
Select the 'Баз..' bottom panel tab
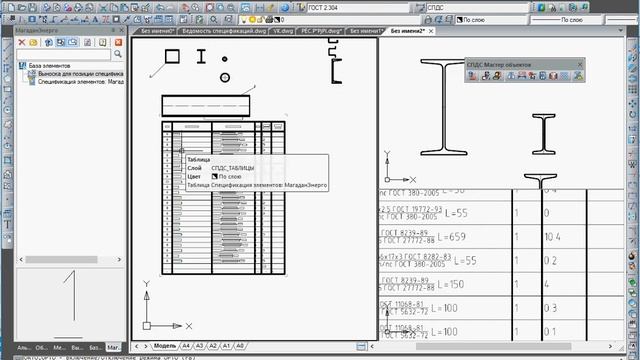[95, 347]
